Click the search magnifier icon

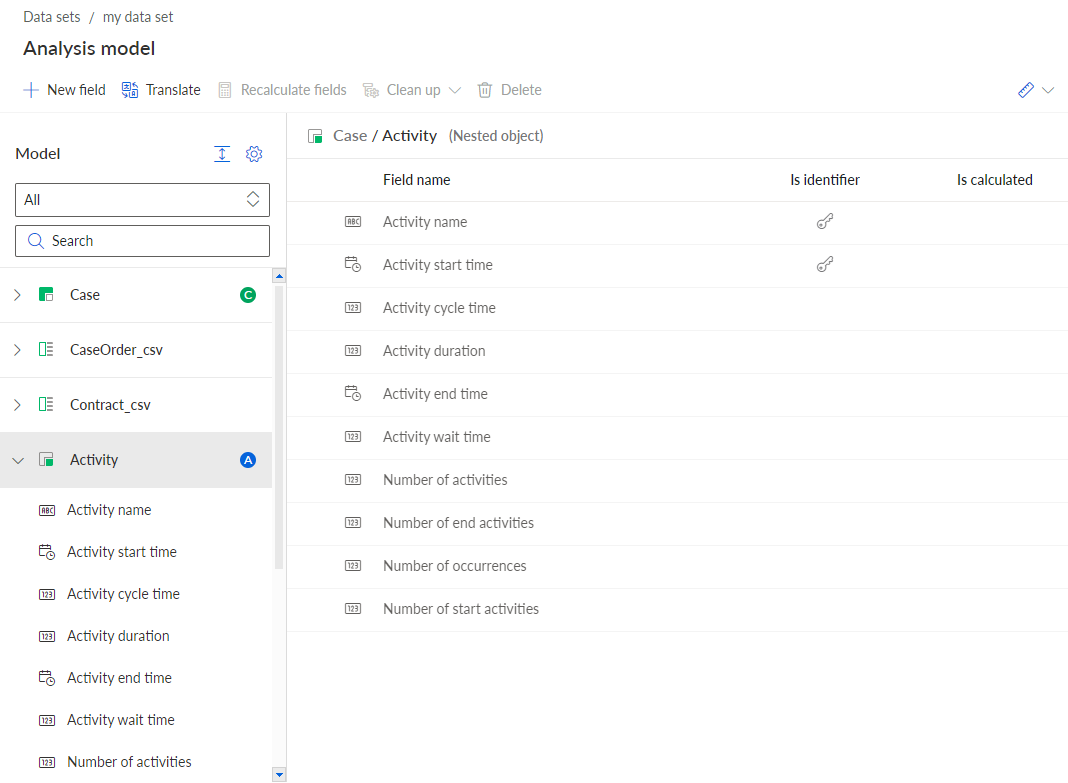point(35,241)
